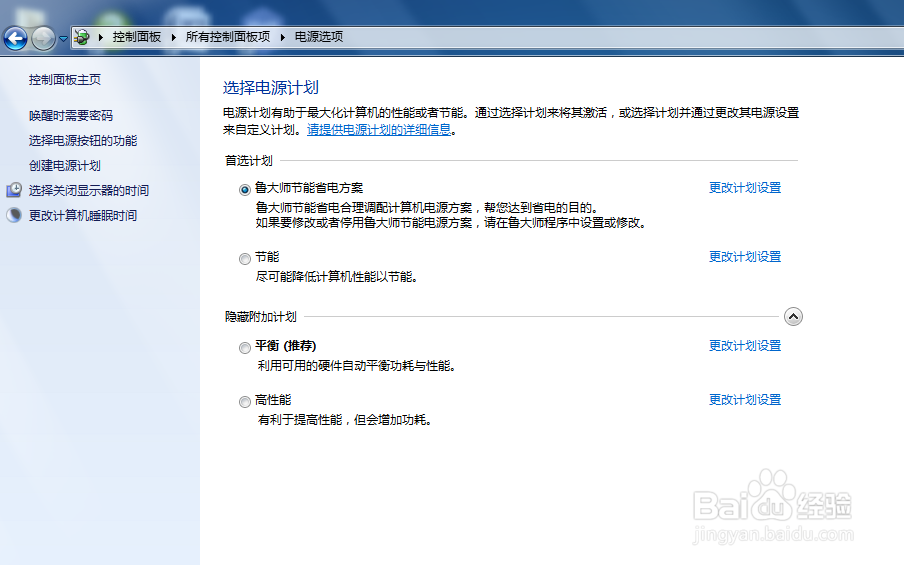Click description 有利于提高性能，但会增加功耗。
The width and height of the screenshot is (904, 565).
[x=345, y=420]
